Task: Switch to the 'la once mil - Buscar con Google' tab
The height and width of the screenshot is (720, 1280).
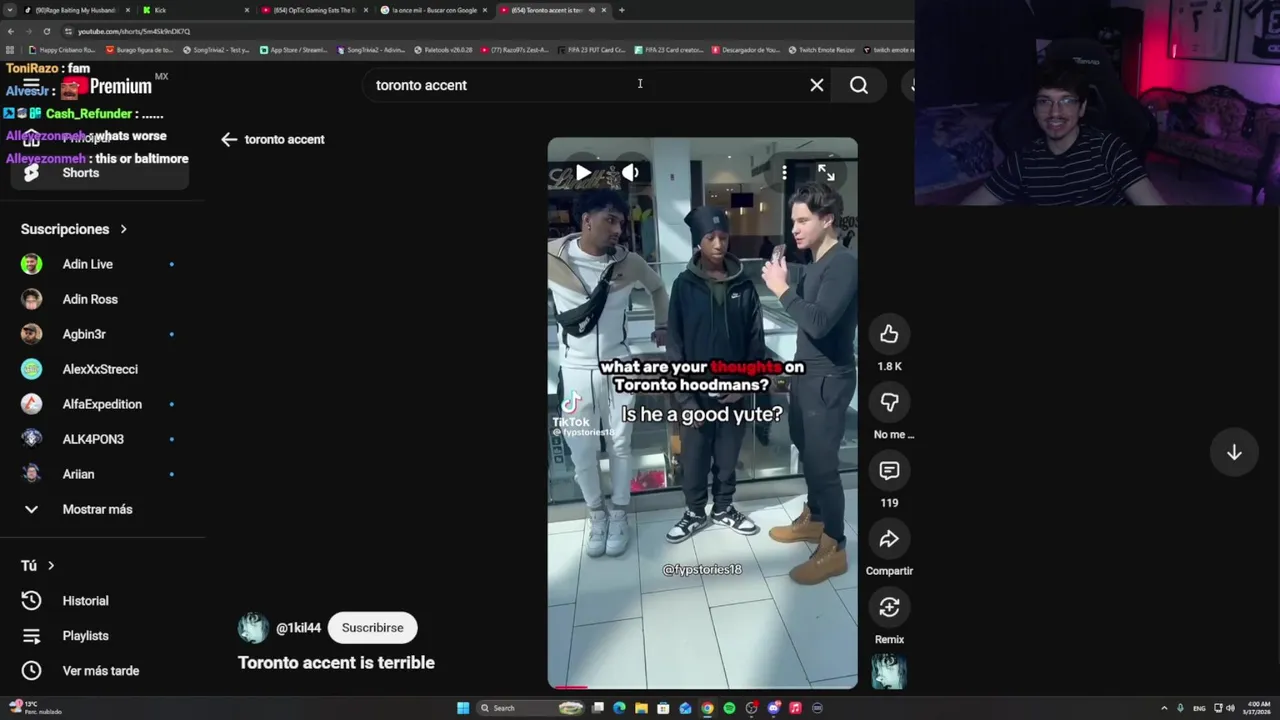Action: [x=433, y=10]
